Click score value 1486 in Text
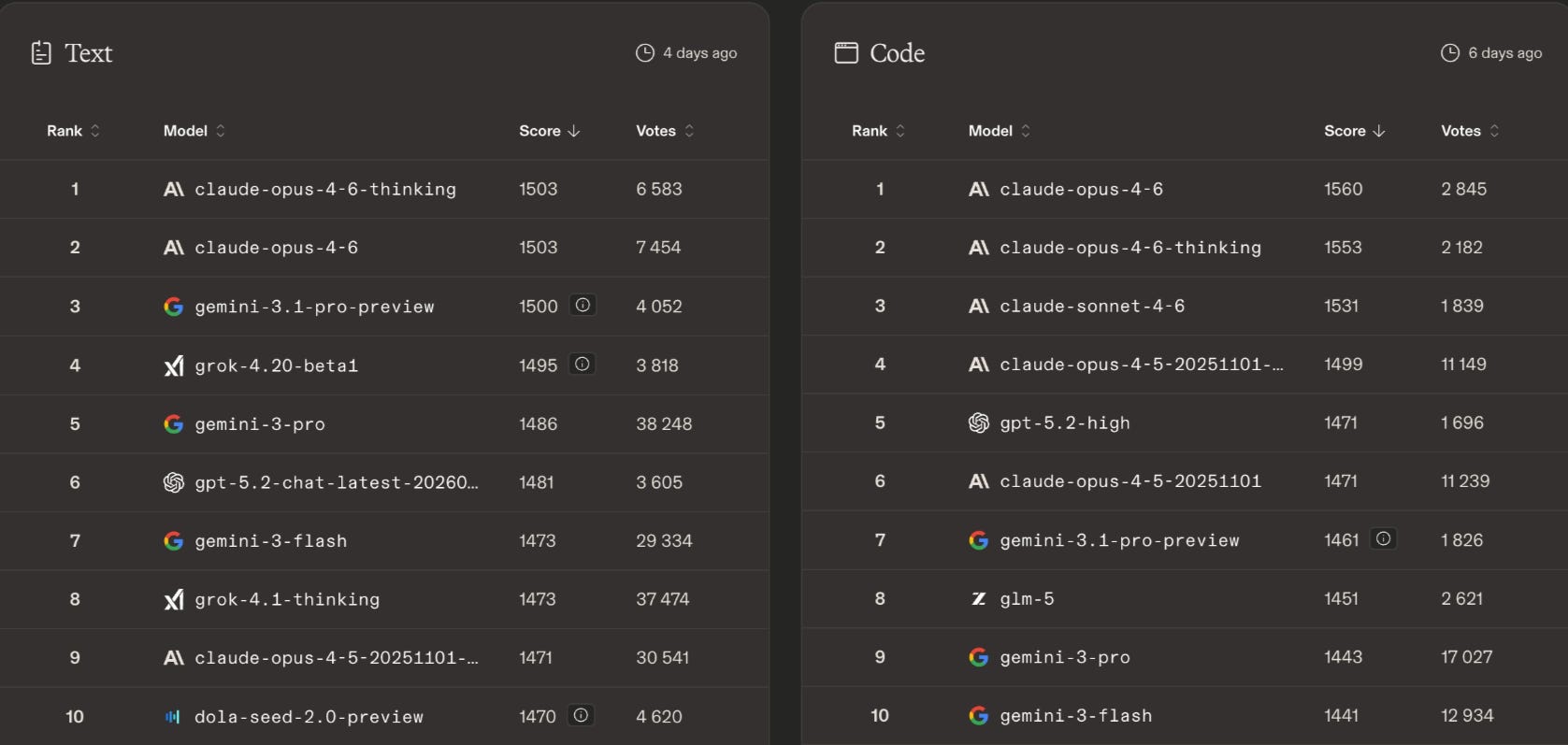Screen dimensions: 1568x745 coord(538,424)
